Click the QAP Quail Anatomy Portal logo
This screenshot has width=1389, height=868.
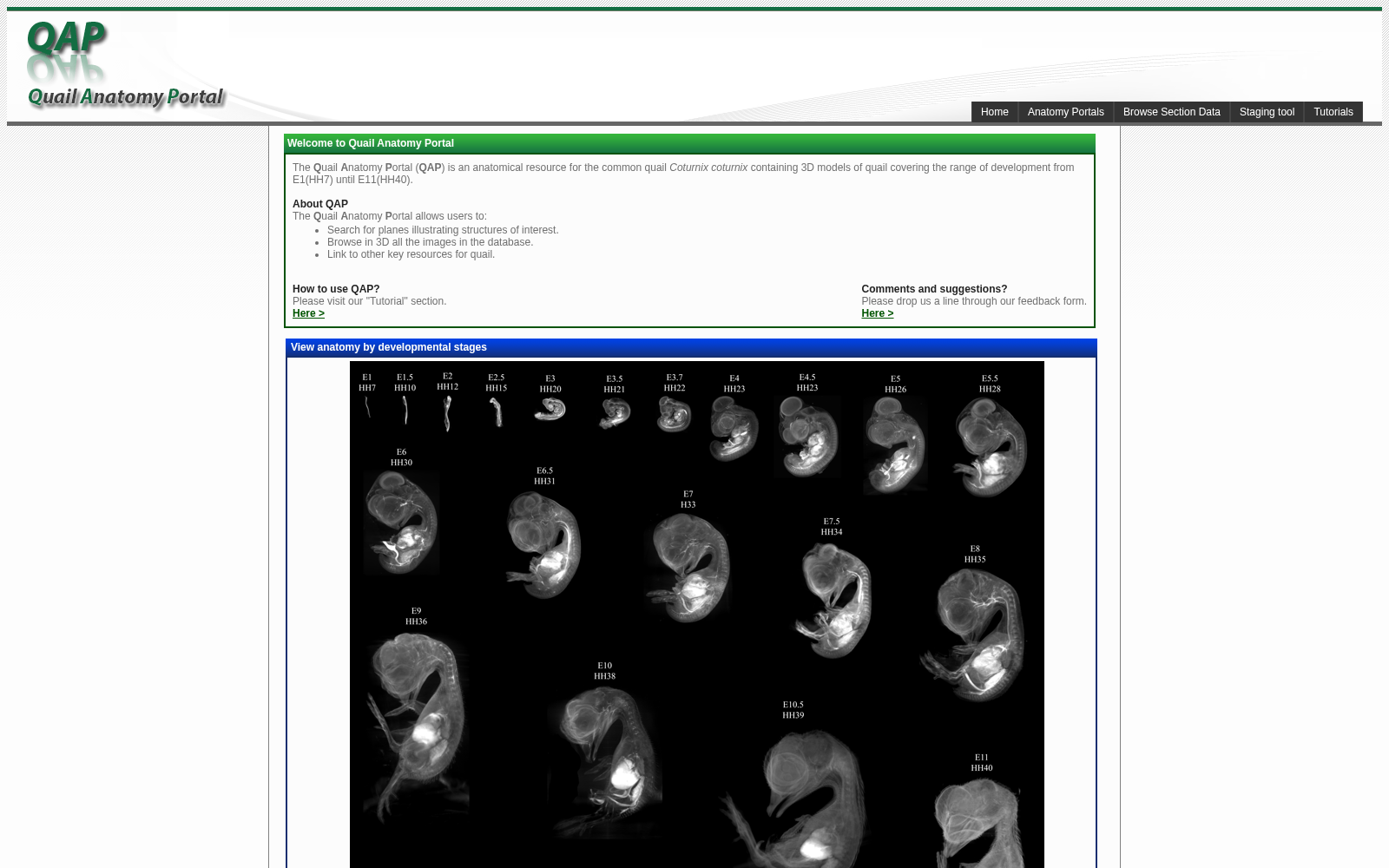pyautogui.click(x=126, y=66)
